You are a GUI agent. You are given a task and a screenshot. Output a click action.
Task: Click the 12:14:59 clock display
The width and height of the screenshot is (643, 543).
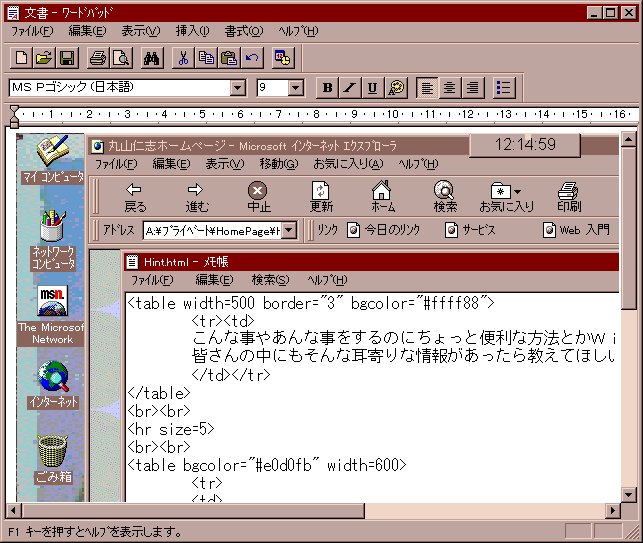point(525,145)
